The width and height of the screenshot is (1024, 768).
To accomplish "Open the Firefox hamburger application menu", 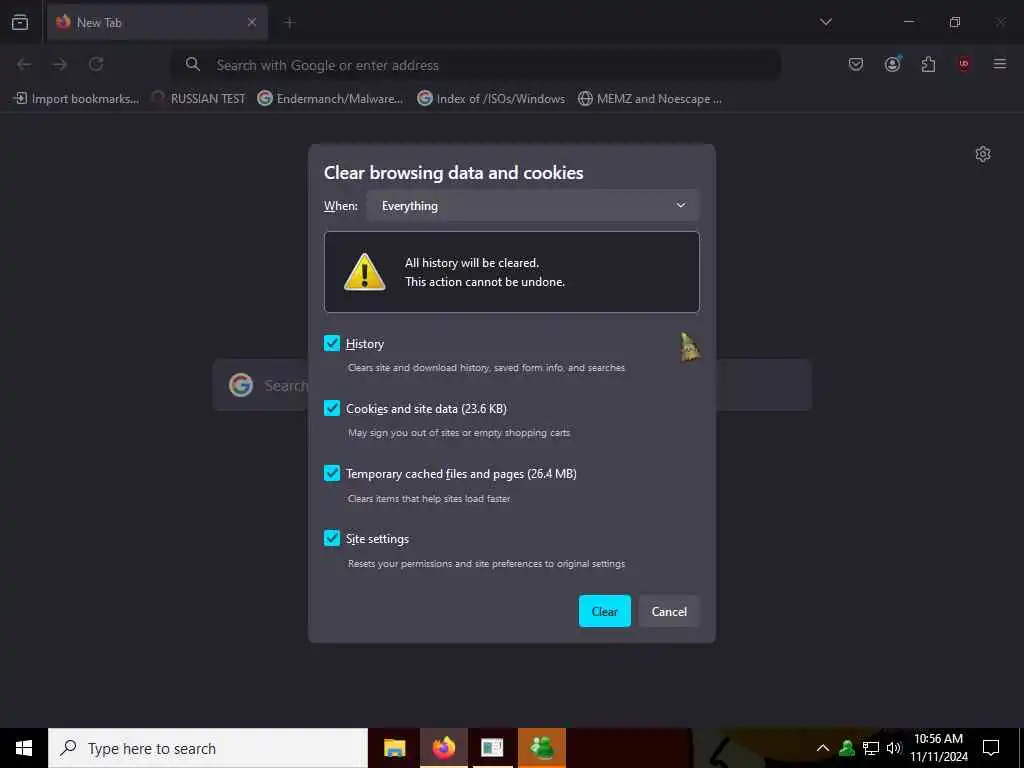I will point(1000,64).
